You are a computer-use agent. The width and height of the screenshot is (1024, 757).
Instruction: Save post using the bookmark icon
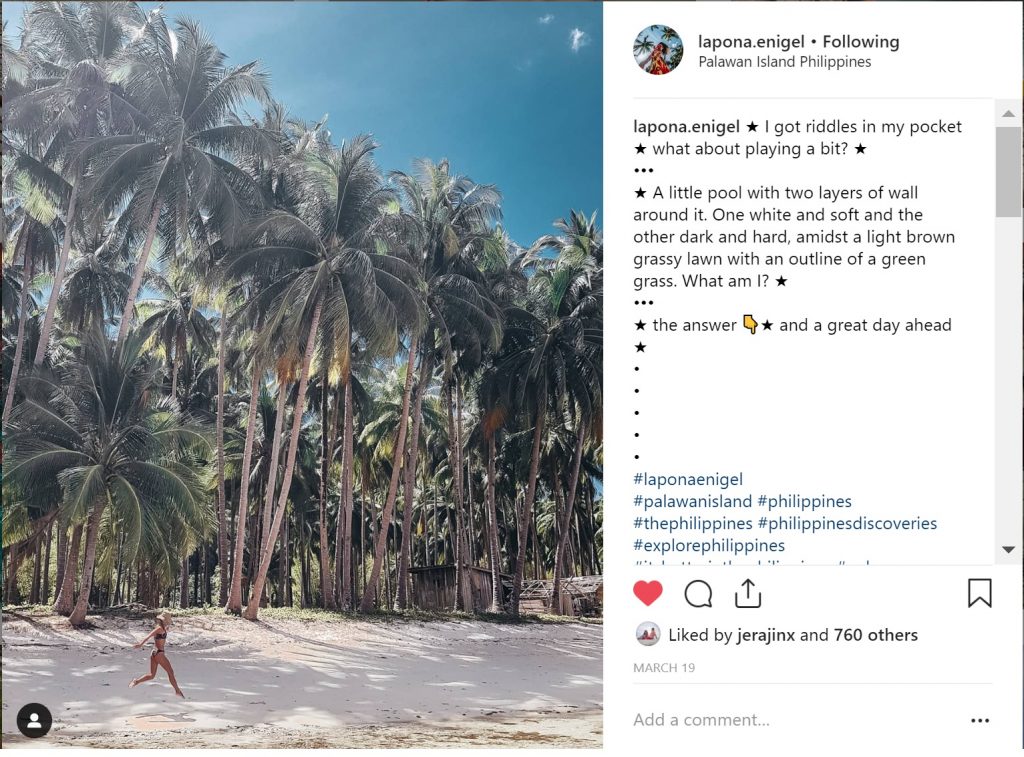tap(979, 593)
